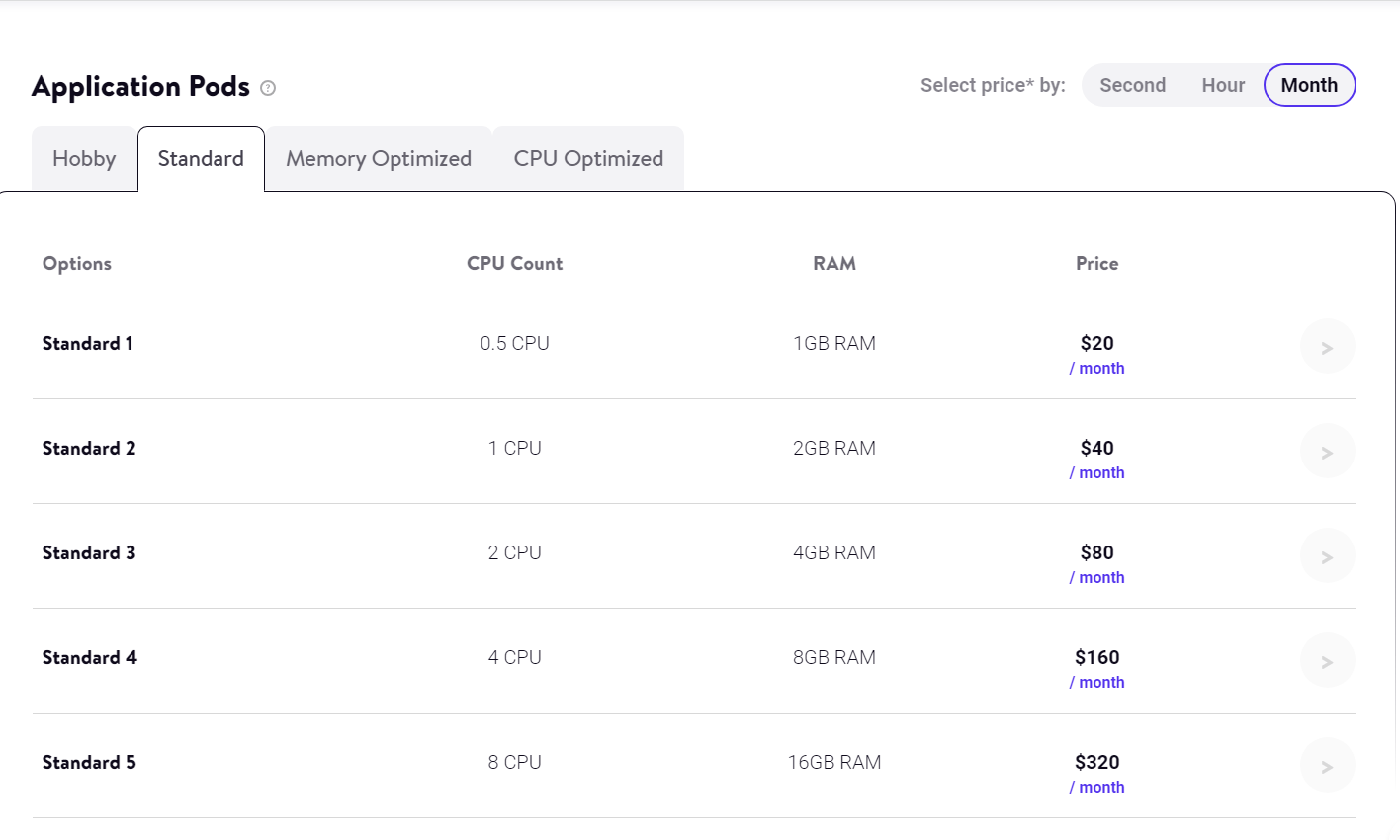
Task: Click / month link for Standard 4
Action: tap(1097, 682)
